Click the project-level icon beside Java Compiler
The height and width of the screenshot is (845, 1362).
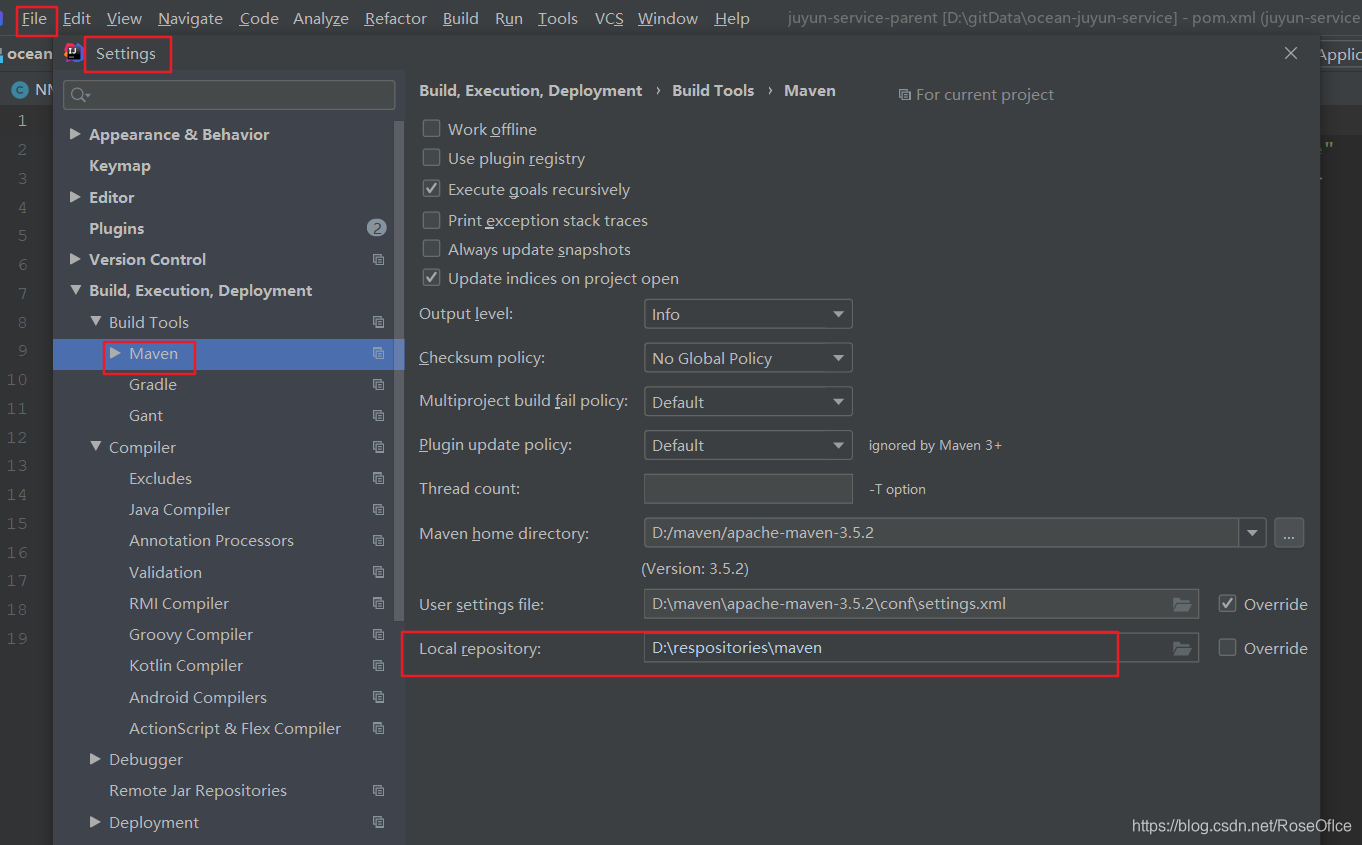point(378,510)
